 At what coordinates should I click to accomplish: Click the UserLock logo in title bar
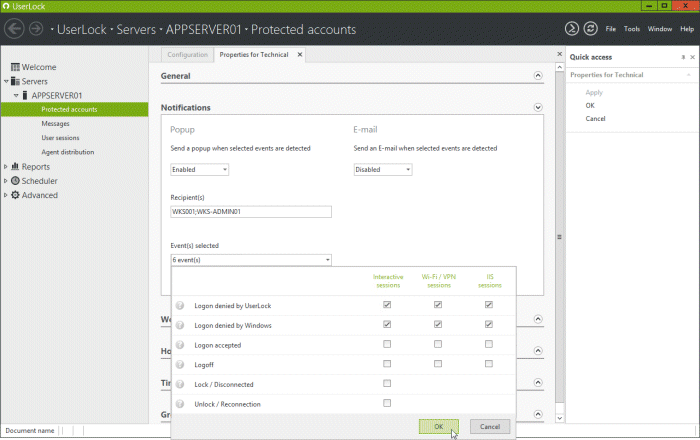[x=6, y=6]
